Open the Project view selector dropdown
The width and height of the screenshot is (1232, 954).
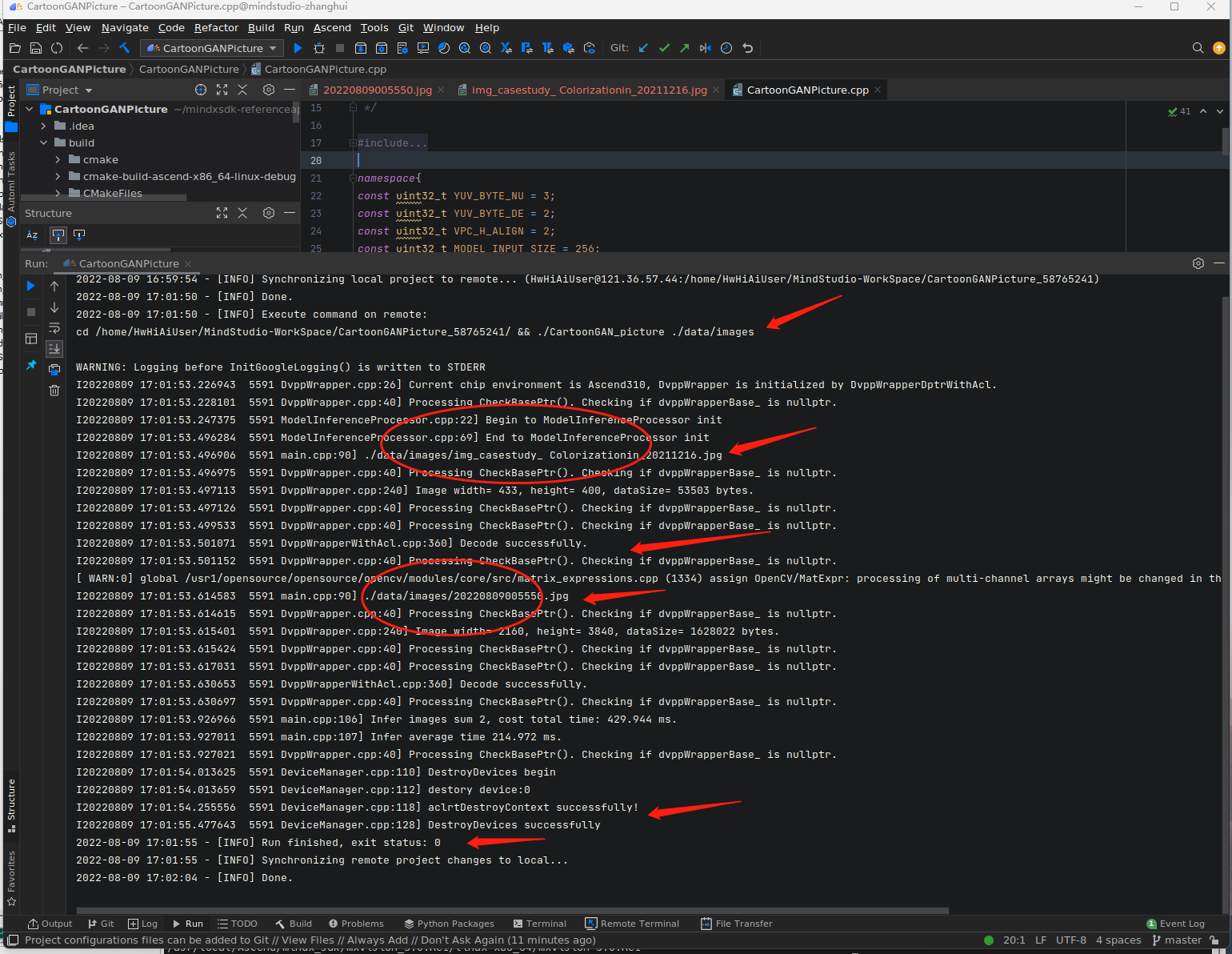[x=60, y=90]
